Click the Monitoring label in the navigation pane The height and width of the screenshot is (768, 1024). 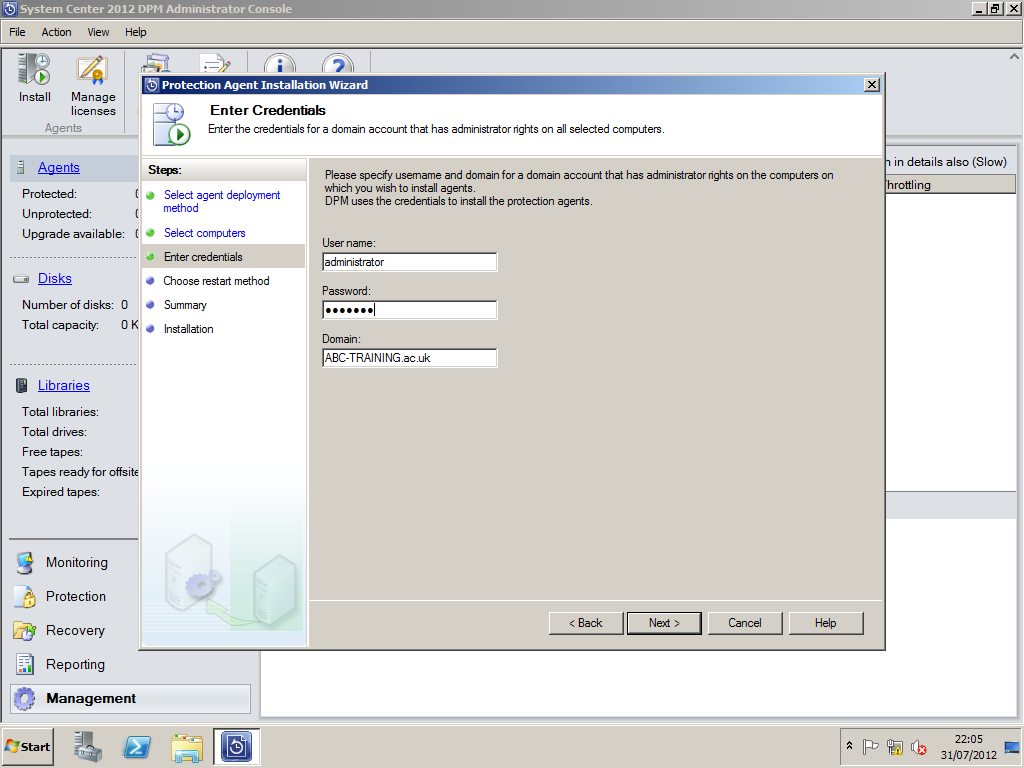(77, 562)
